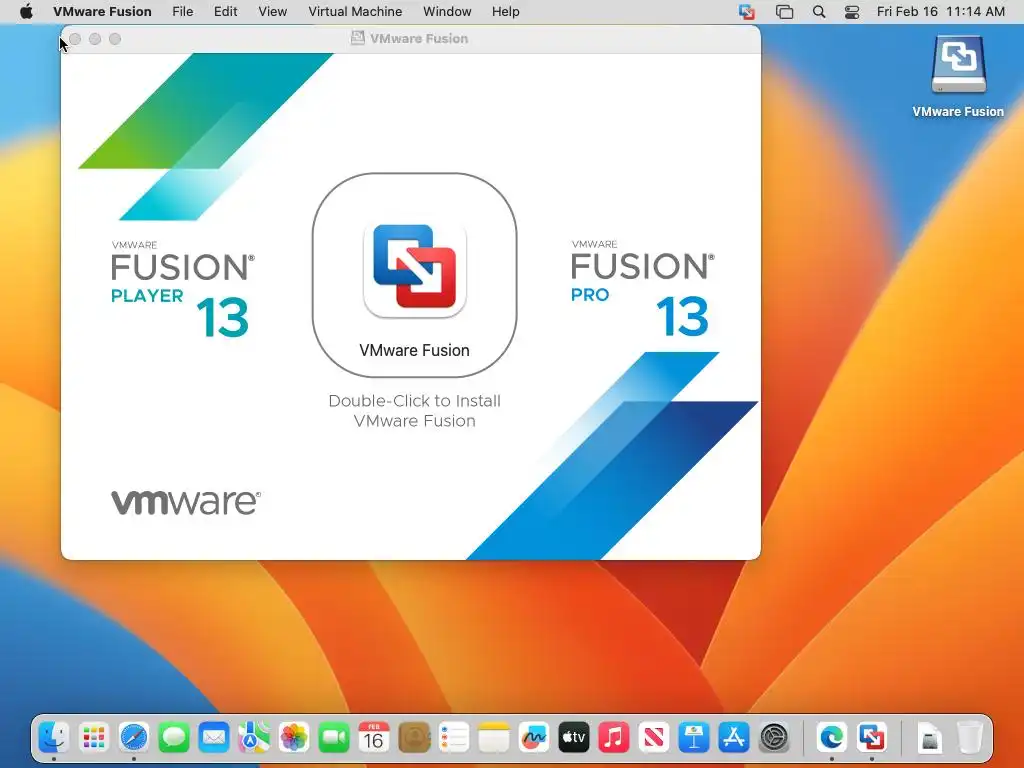Open Contacts from the Dock
Image resolution: width=1024 pixels, height=768 pixels.
414,738
